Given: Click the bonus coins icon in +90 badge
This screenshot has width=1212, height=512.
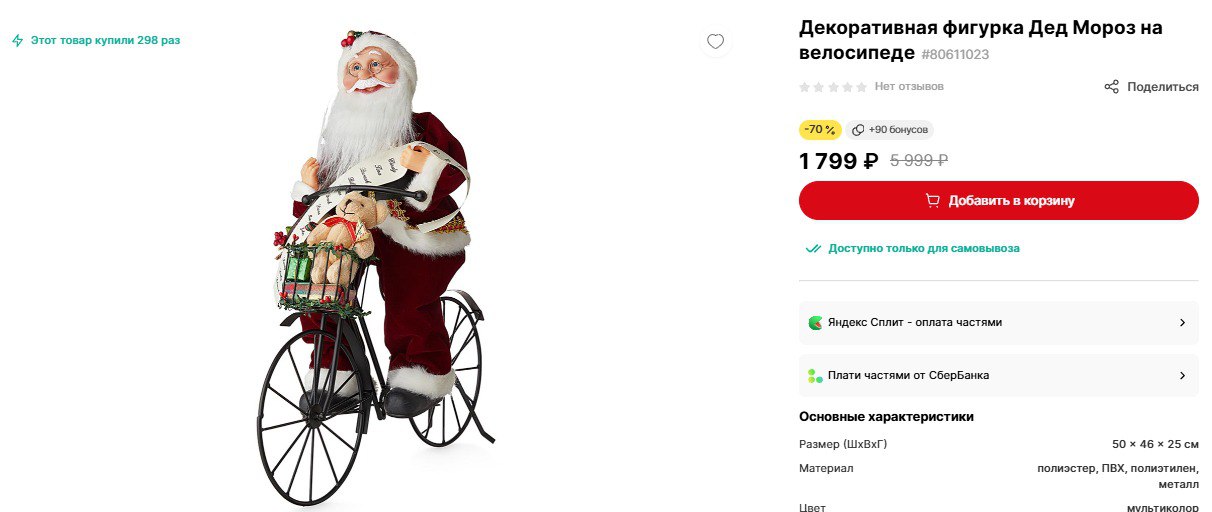Looking at the screenshot, I should tap(858, 130).
